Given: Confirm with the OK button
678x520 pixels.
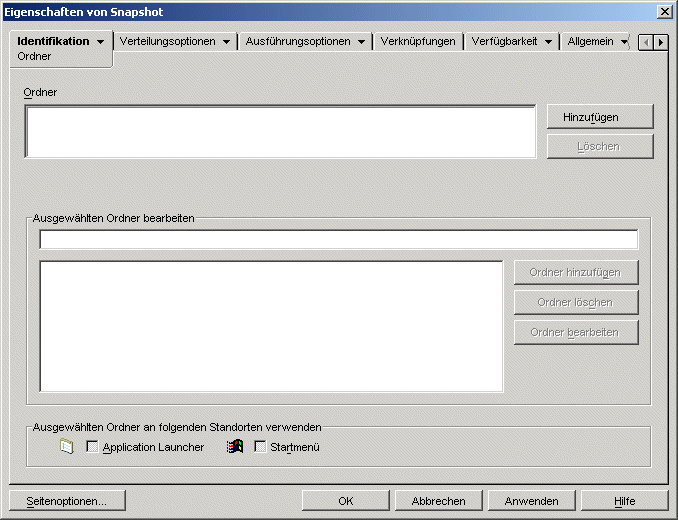Looking at the screenshot, I should (x=346, y=501).
